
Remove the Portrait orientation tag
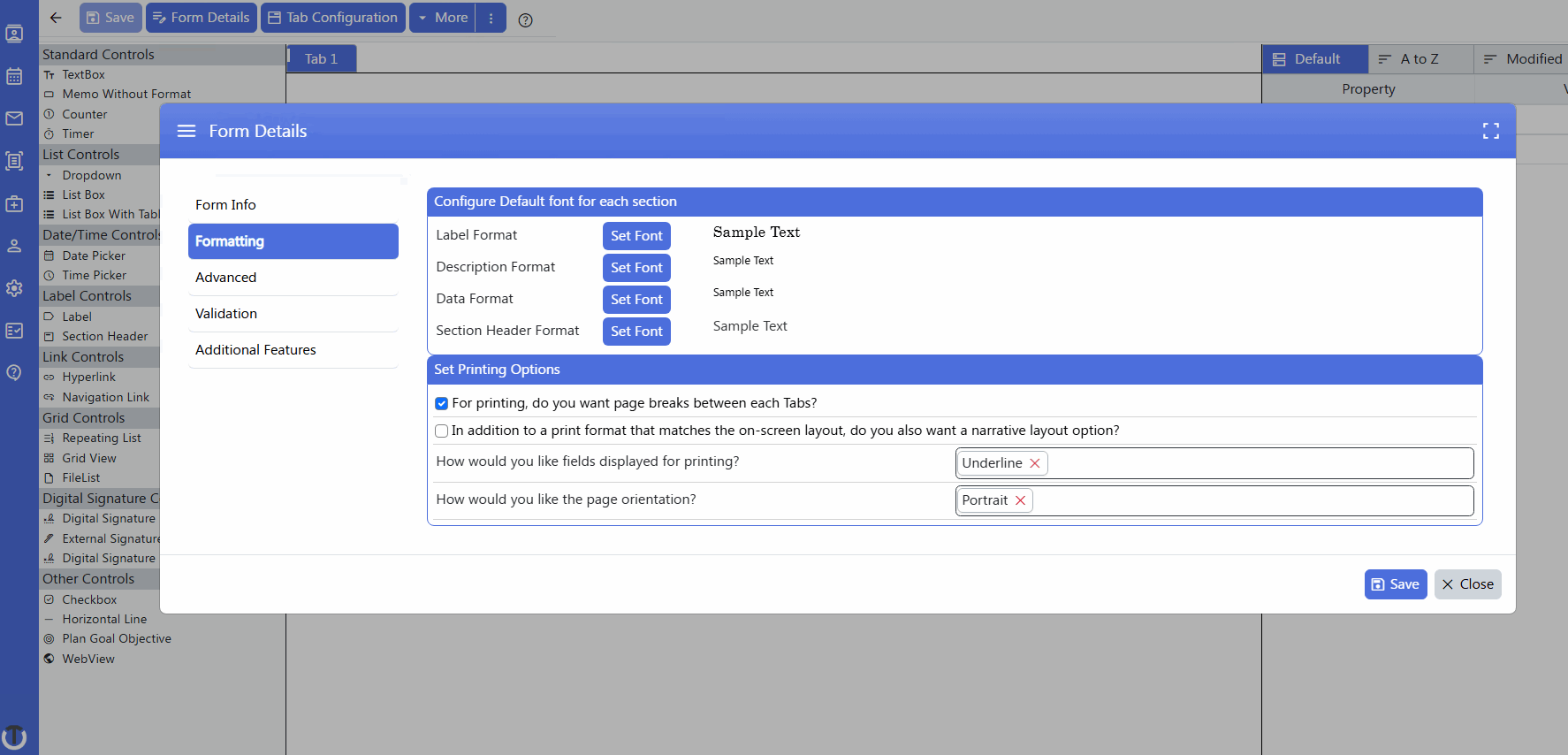coord(1020,500)
